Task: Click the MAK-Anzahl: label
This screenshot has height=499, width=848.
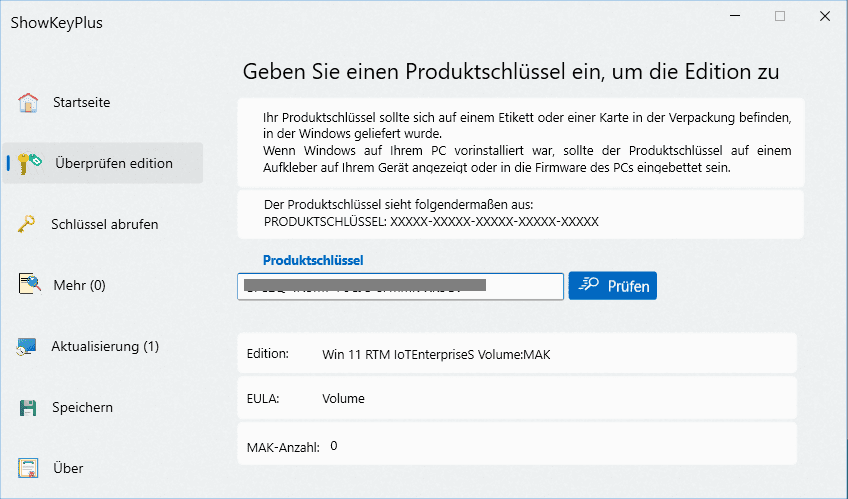Action: (x=283, y=447)
